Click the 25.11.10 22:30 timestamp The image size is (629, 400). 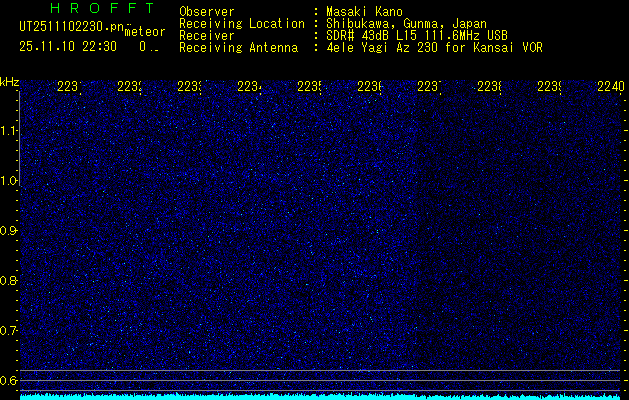pos(68,47)
